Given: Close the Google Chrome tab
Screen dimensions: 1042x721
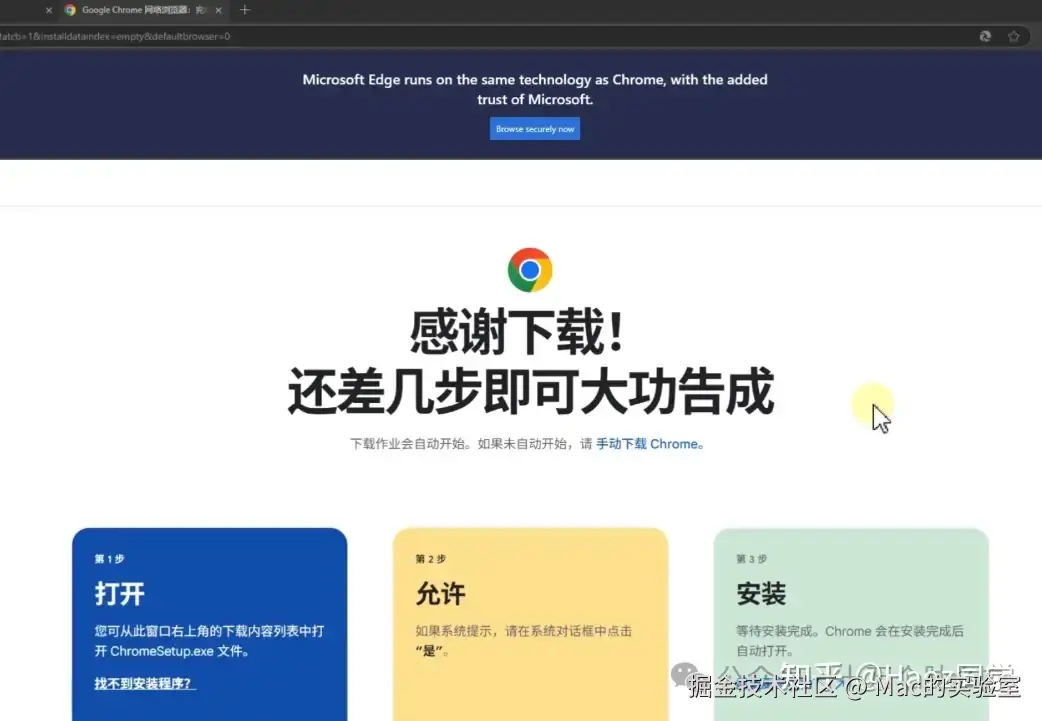Looking at the screenshot, I should tap(218, 10).
